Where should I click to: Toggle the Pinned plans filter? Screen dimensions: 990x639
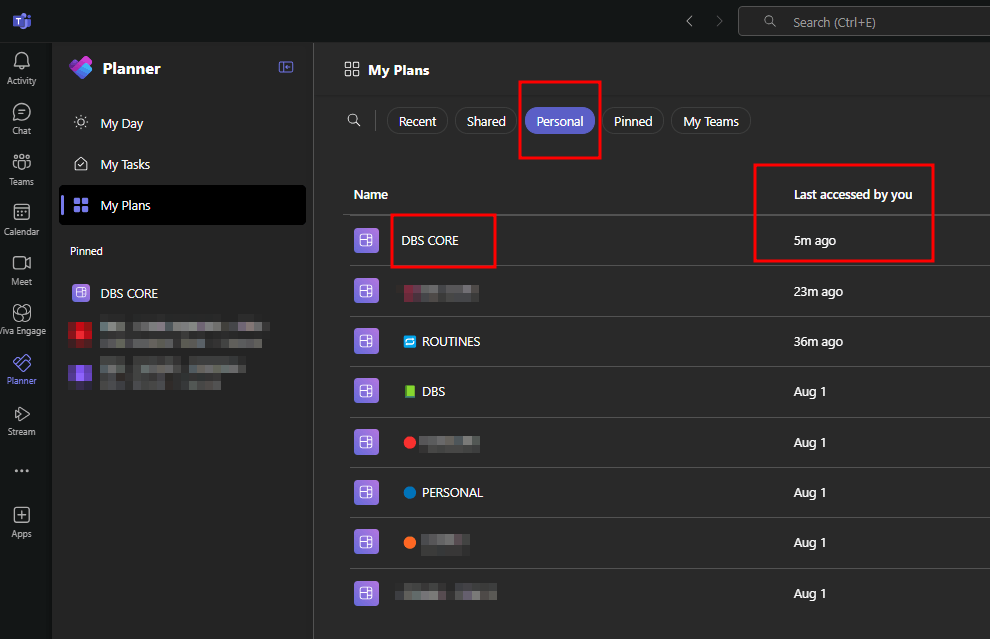click(x=632, y=120)
